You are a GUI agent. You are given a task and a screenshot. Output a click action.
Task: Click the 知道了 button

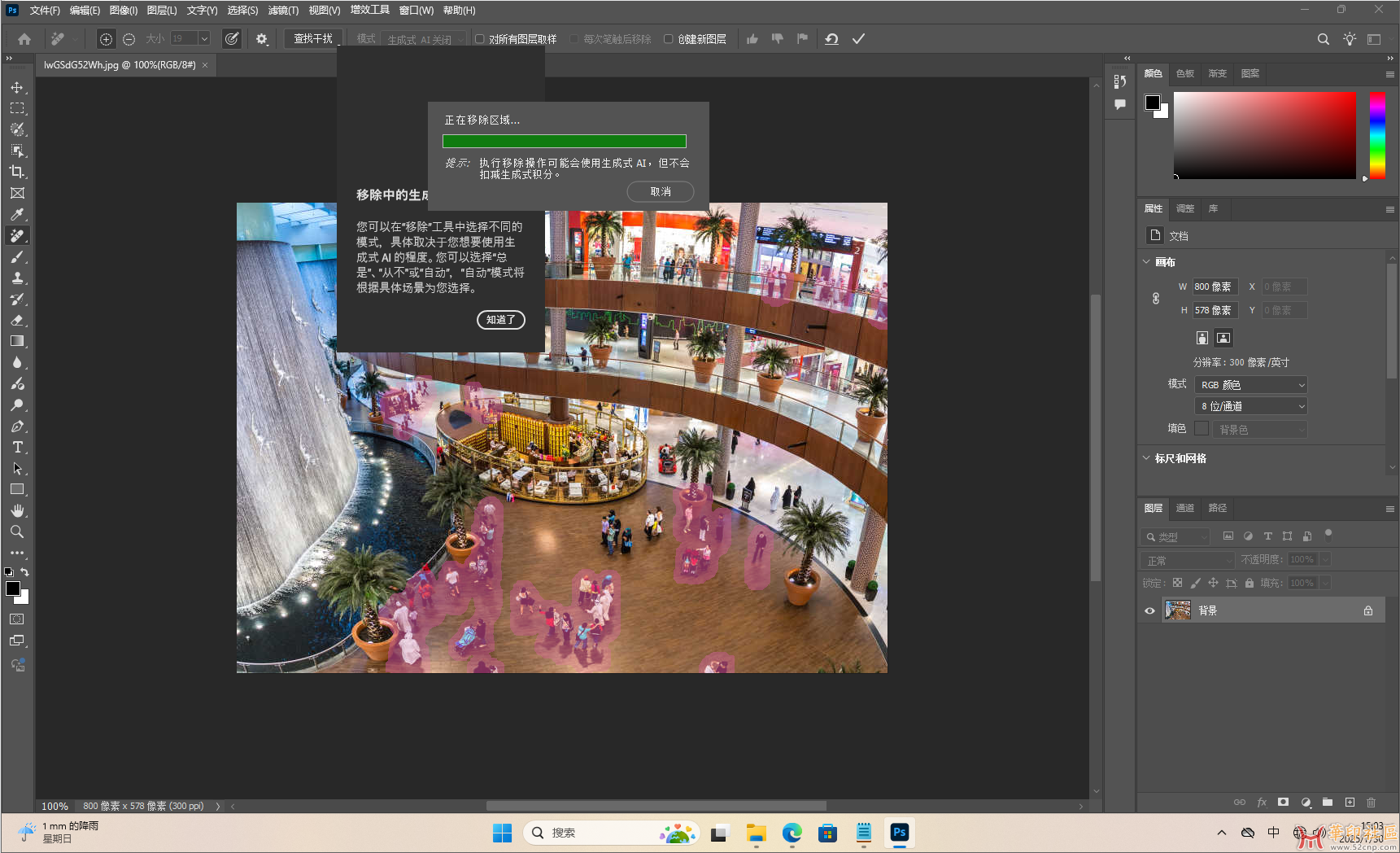coord(501,320)
